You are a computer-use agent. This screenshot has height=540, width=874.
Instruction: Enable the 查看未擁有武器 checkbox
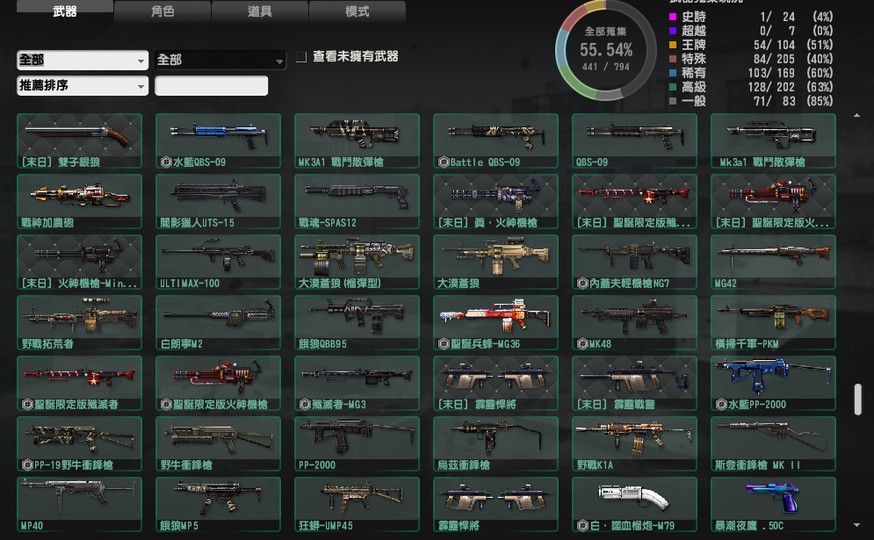click(301, 58)
